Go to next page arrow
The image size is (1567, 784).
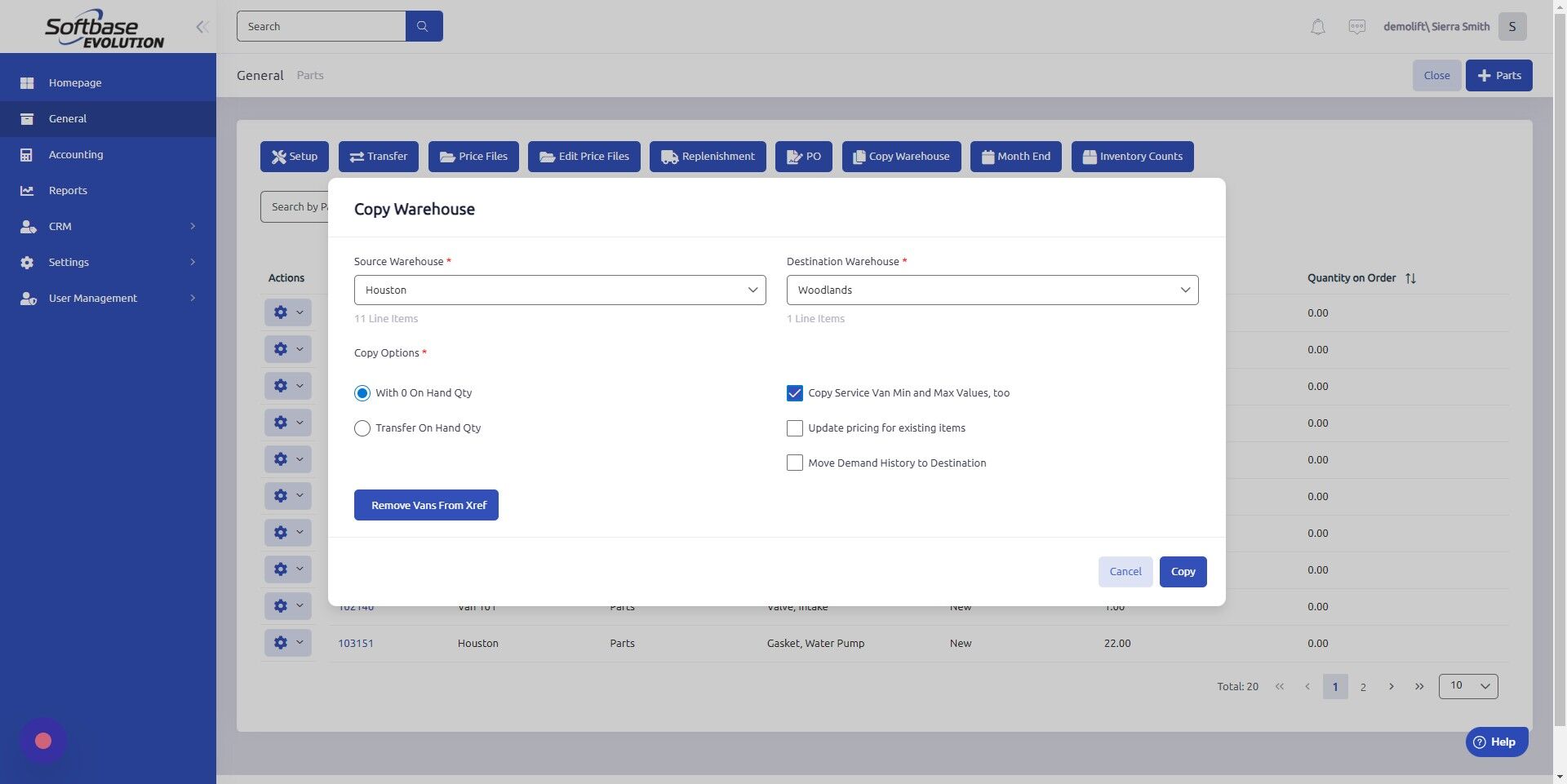point(1392,687)
